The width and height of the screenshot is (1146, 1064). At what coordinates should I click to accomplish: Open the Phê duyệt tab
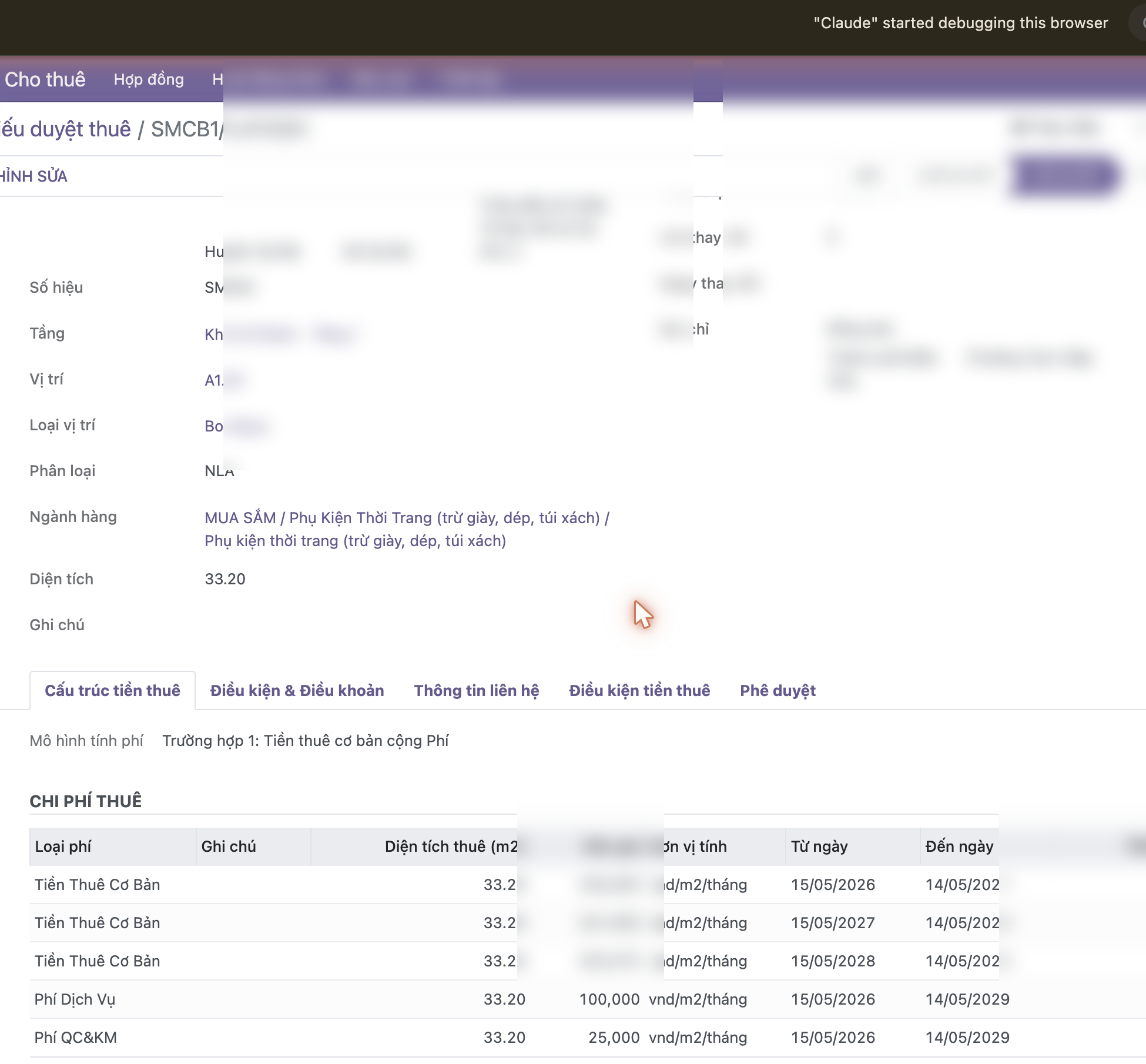(778, 690)
